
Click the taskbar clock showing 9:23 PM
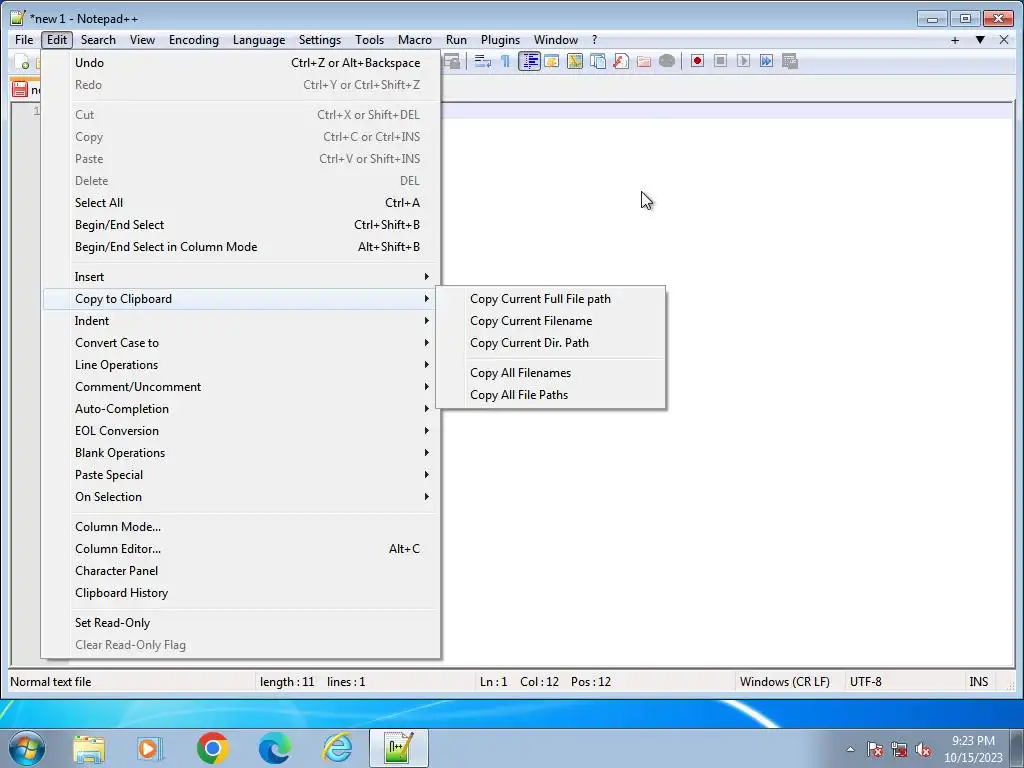pos(973,749)
